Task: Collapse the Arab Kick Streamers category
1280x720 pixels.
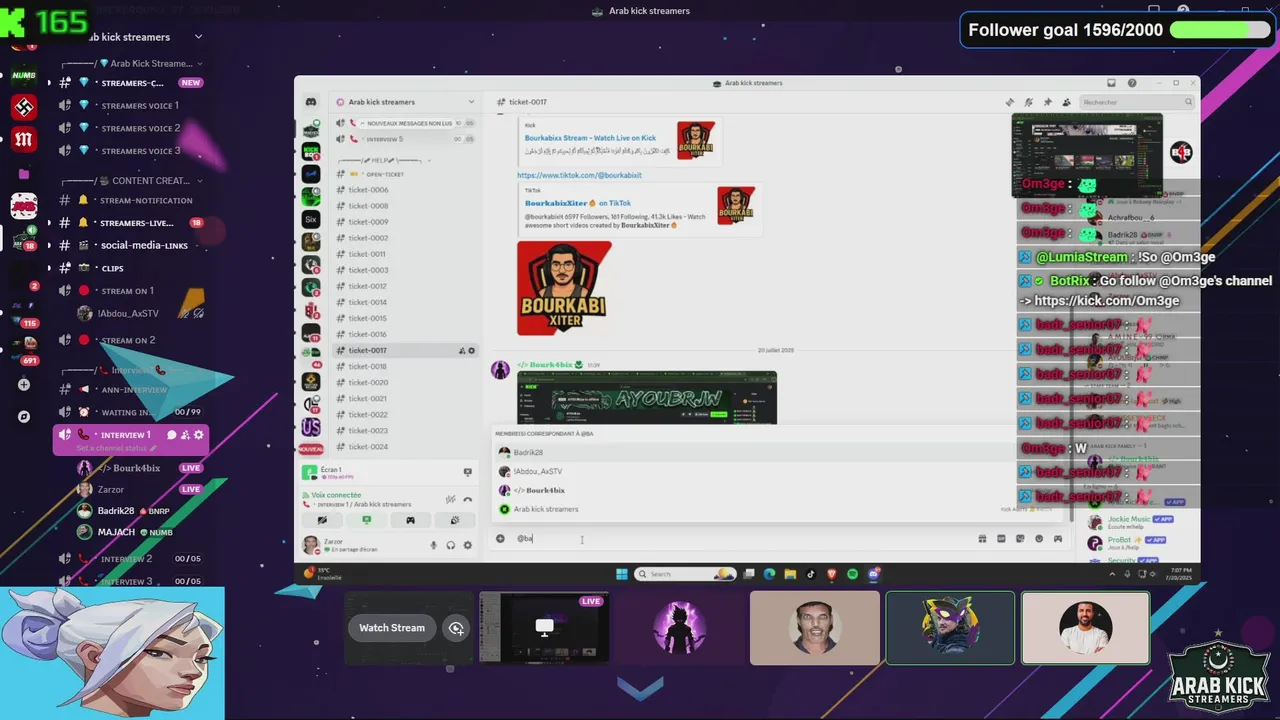Action: point(199,63)
